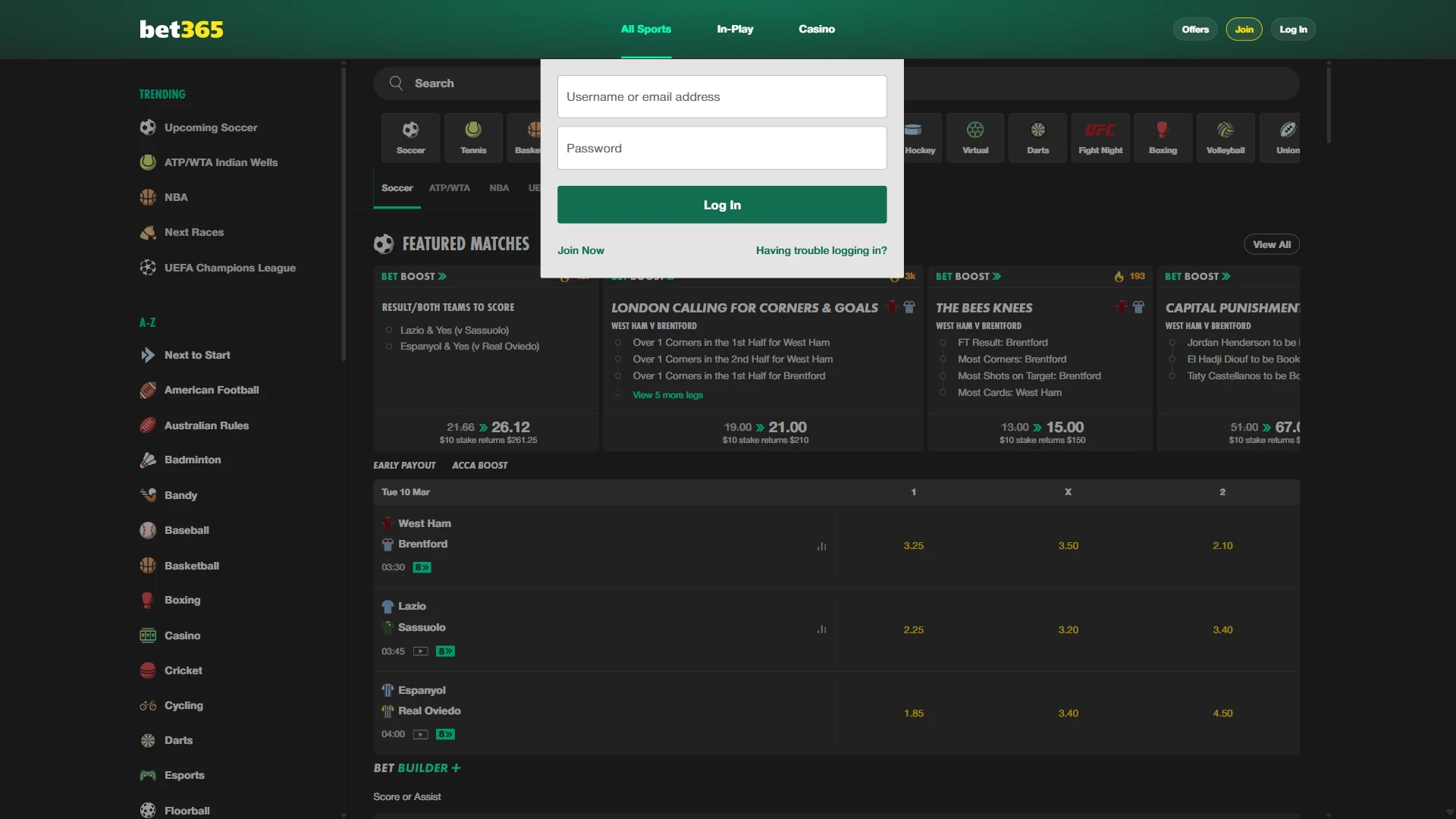
Task: Click the bet boost badge on Lazio match
Action: (x=445, y=651)
